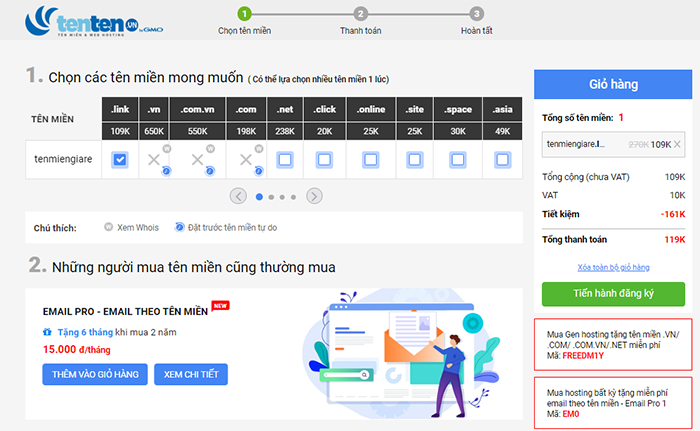Click XEM CHI TIẾT button
The image size is (700, 431).
tap(191, 374)
